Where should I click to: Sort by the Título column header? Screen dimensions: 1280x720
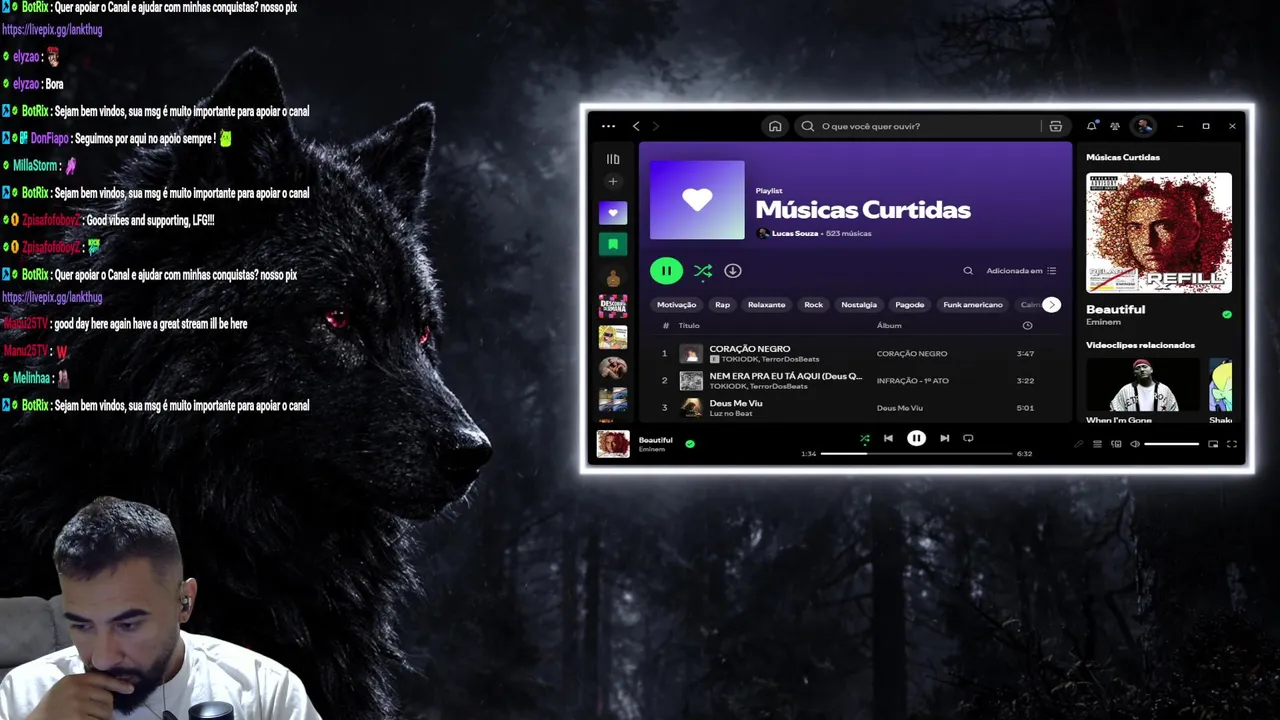pos(689,325)
